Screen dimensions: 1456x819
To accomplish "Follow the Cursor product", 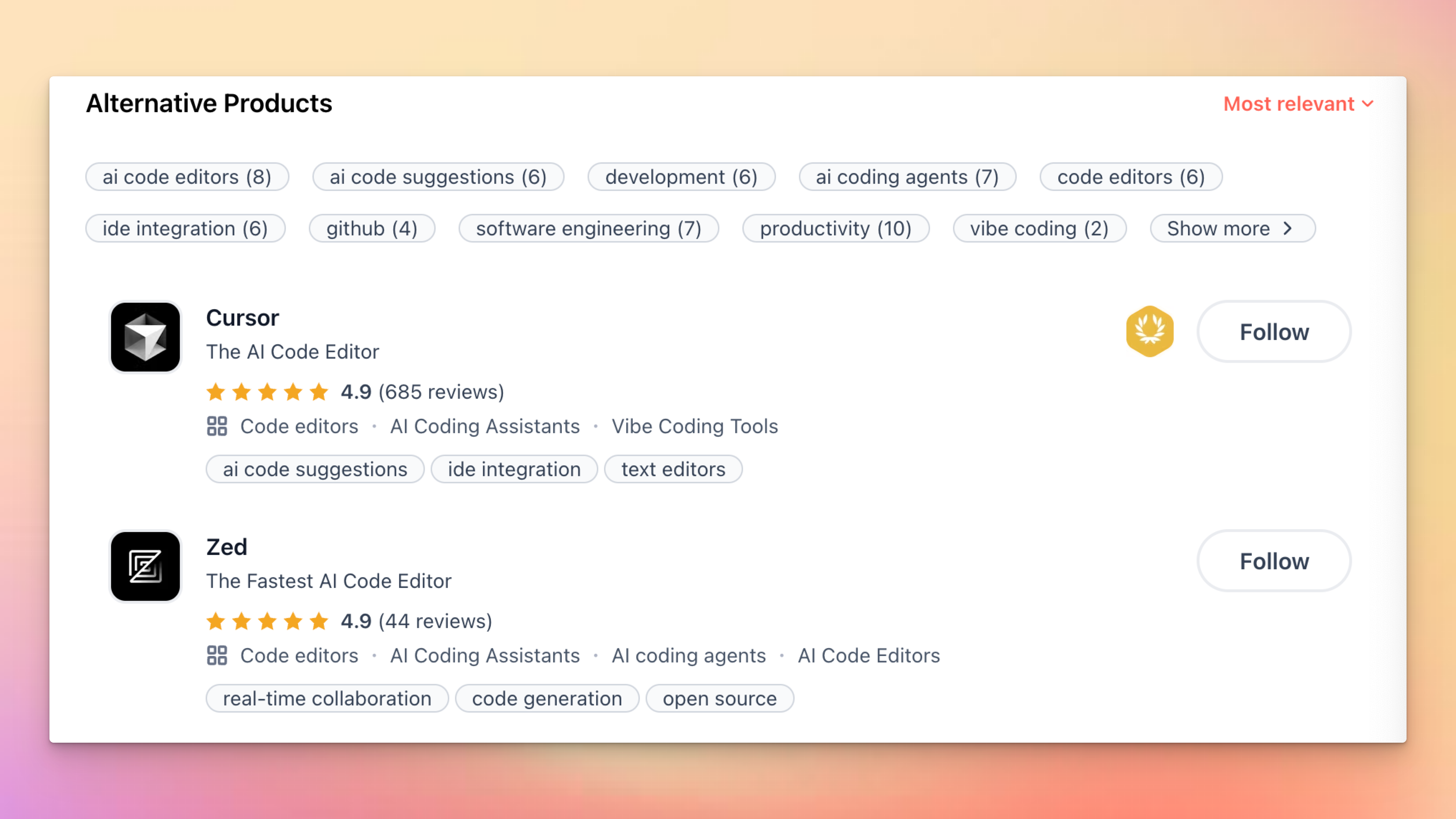I will [x=1273, y=332].
